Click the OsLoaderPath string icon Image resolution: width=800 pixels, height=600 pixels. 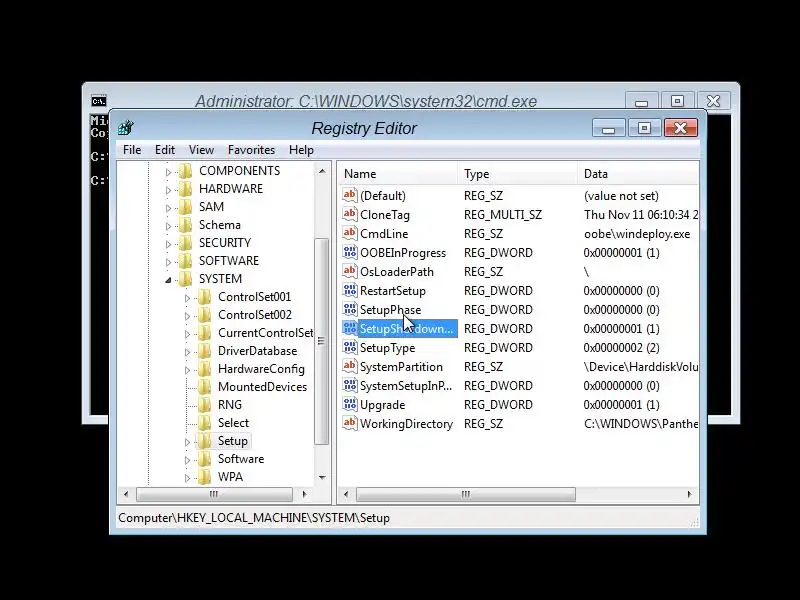pos(349,271)
